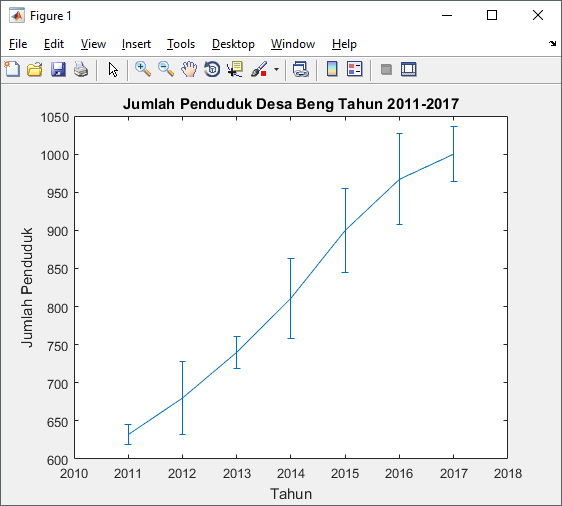562x506 pixels.
Task: Enable the Data Cursor tool
Action: pyautogui.click(x=235, y=69)
